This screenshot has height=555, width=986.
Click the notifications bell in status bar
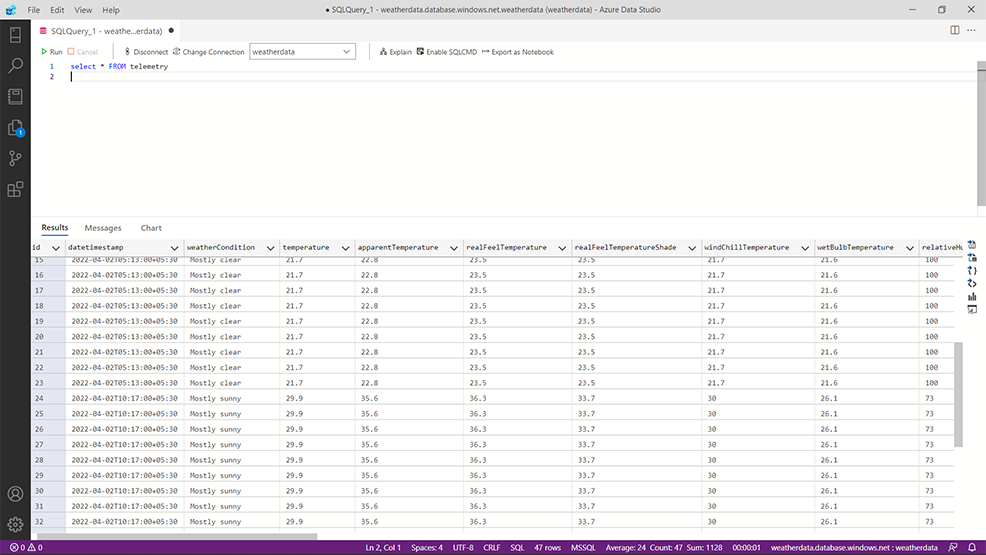point(972,547)
